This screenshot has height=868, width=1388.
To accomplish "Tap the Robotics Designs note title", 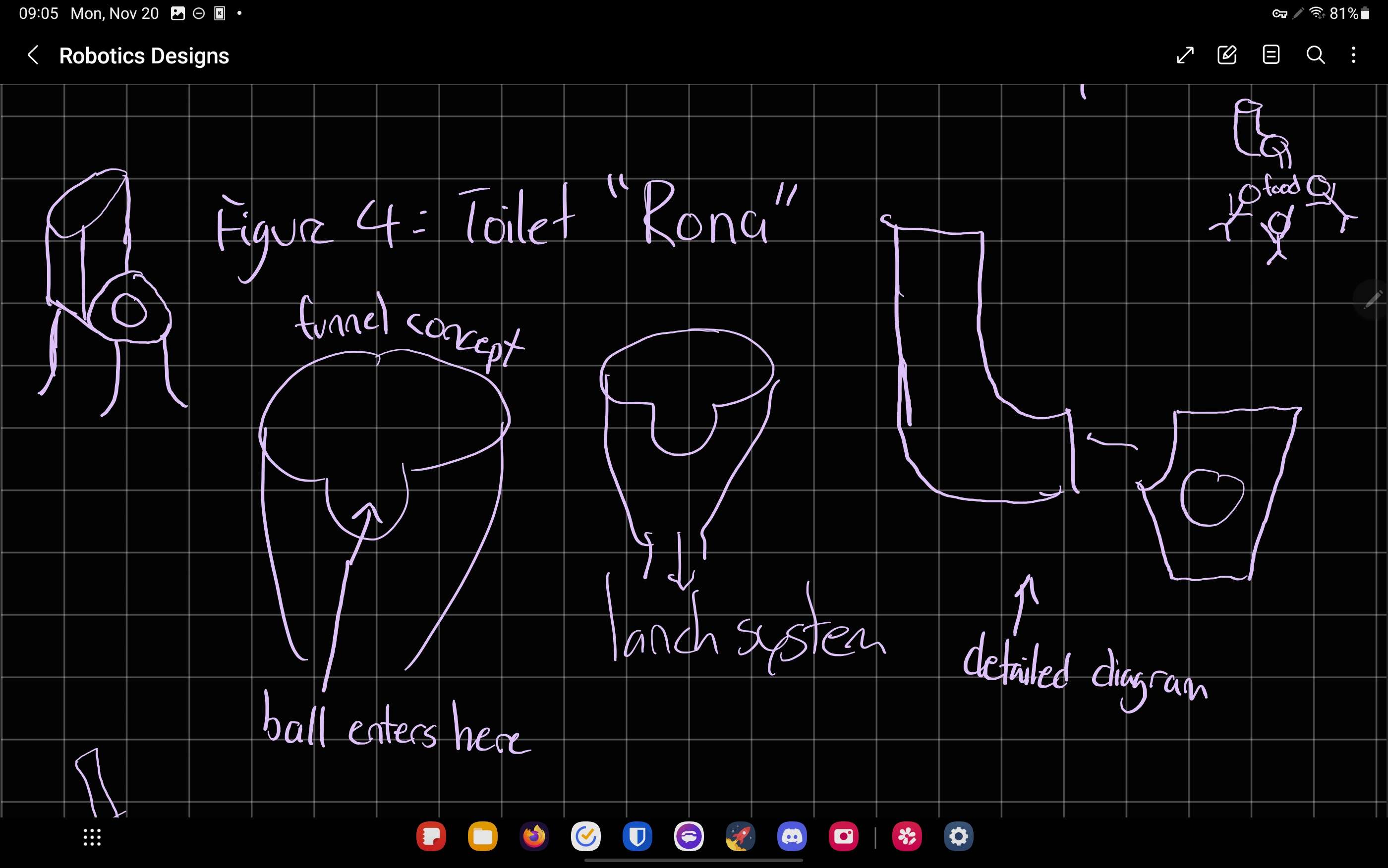I will [x=144, y=56].
